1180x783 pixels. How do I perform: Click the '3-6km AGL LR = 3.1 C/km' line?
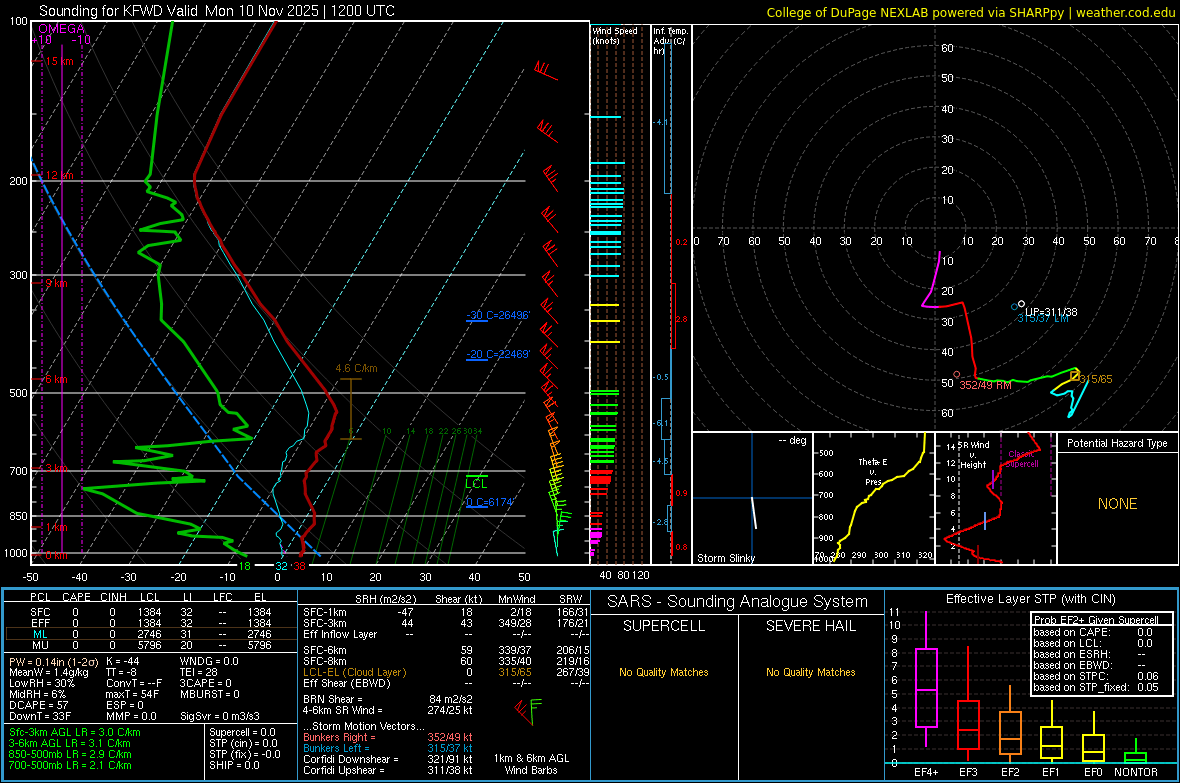pos(70,743)
